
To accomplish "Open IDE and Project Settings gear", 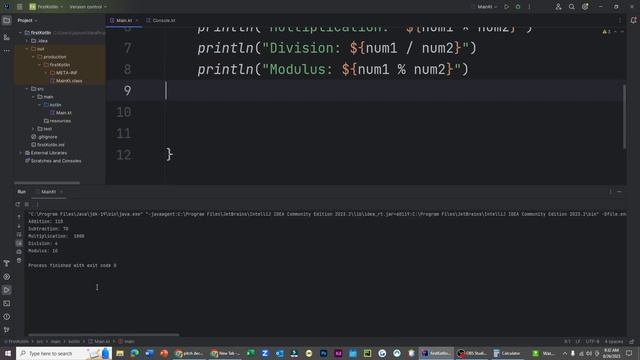I will (585, 7).
